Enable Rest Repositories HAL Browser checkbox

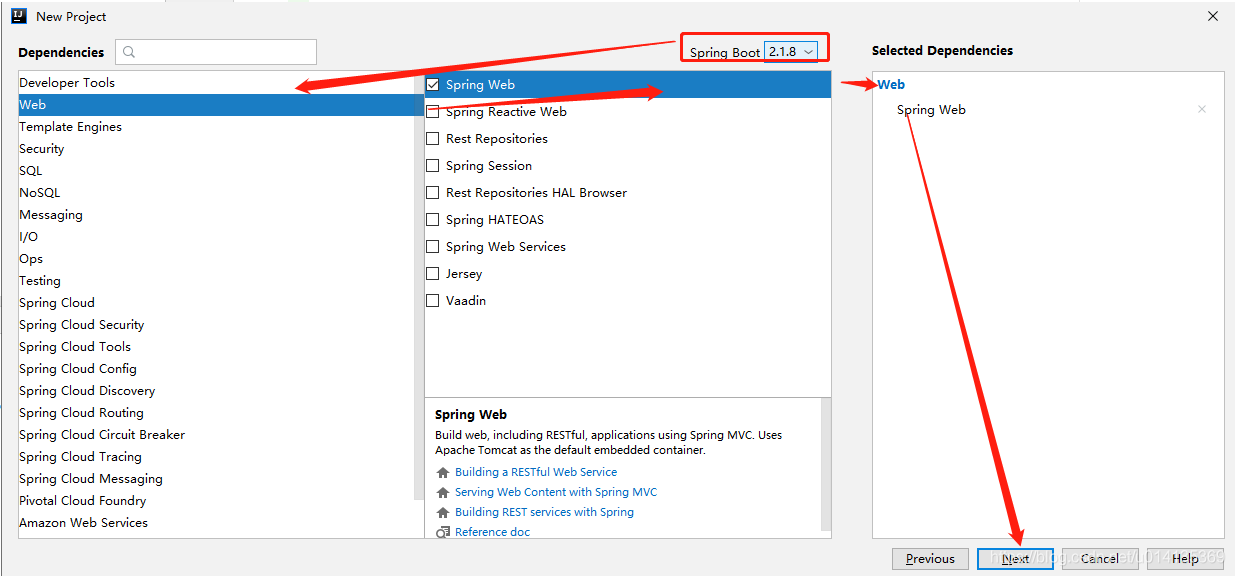[433, 193]
